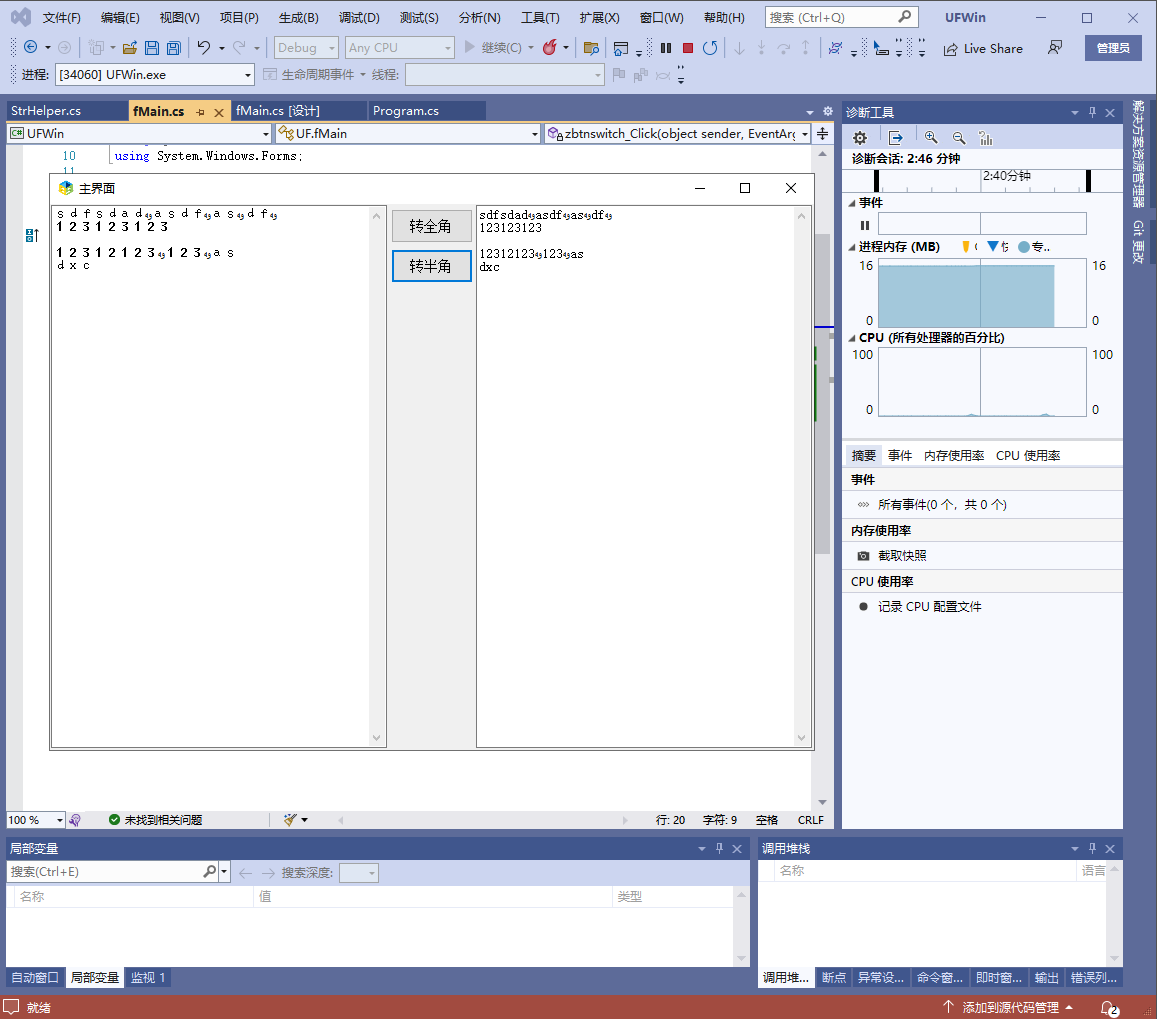
Task: Pause the debugging session
Action: [666, 48]
